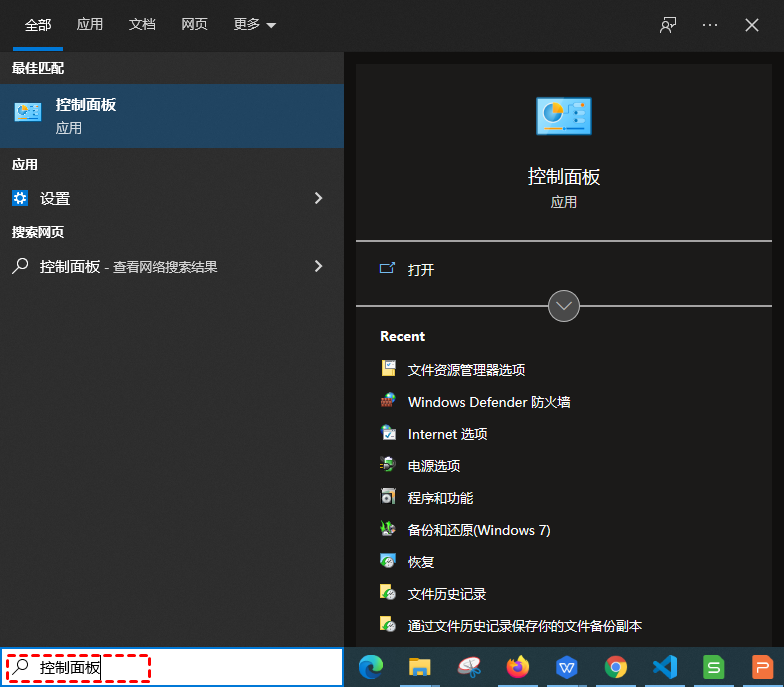This screenshot has height=687, width=784.
Task: Click the 文件历史记录 icon
Action: click(x=388, y=592)
